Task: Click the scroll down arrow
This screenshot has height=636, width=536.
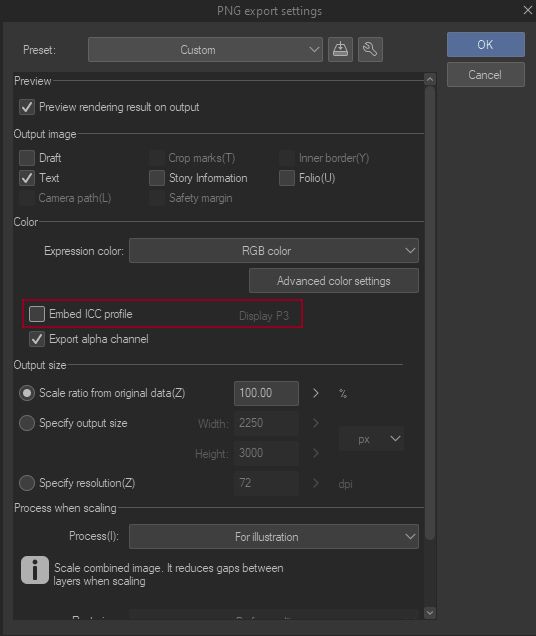Action: coord(430,612)
